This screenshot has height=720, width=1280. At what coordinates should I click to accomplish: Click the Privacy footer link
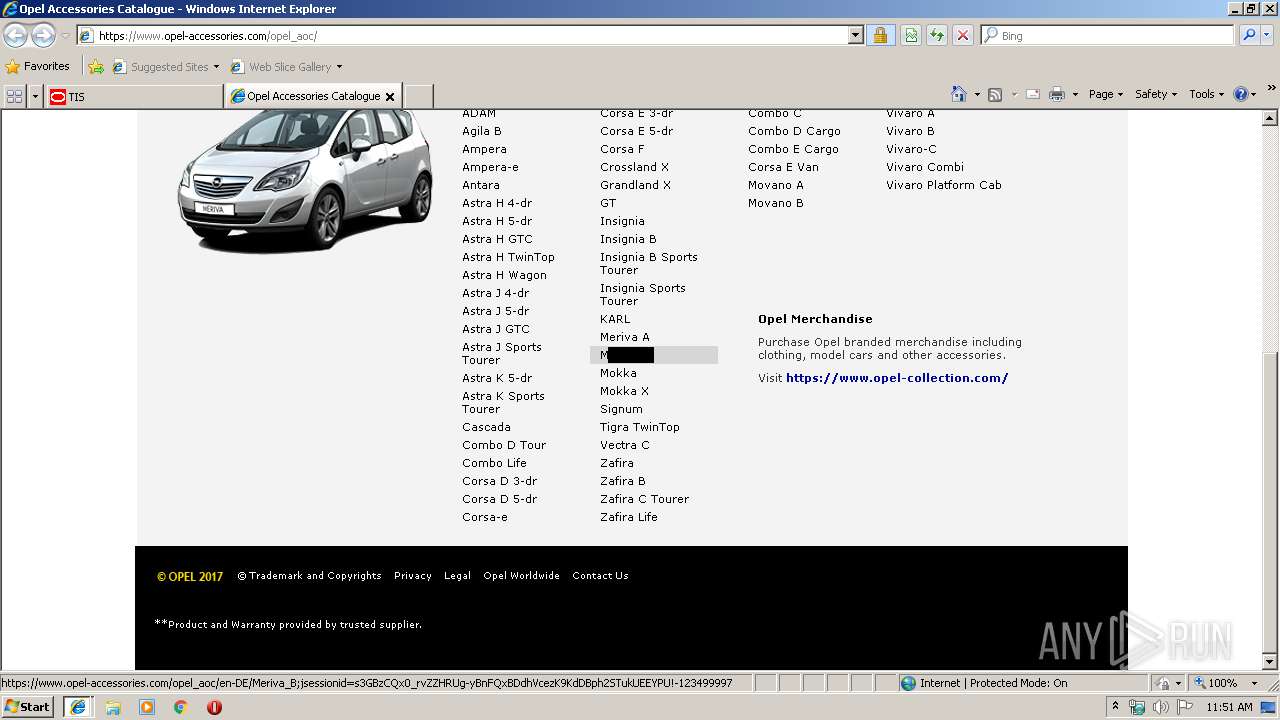(413, 576)
